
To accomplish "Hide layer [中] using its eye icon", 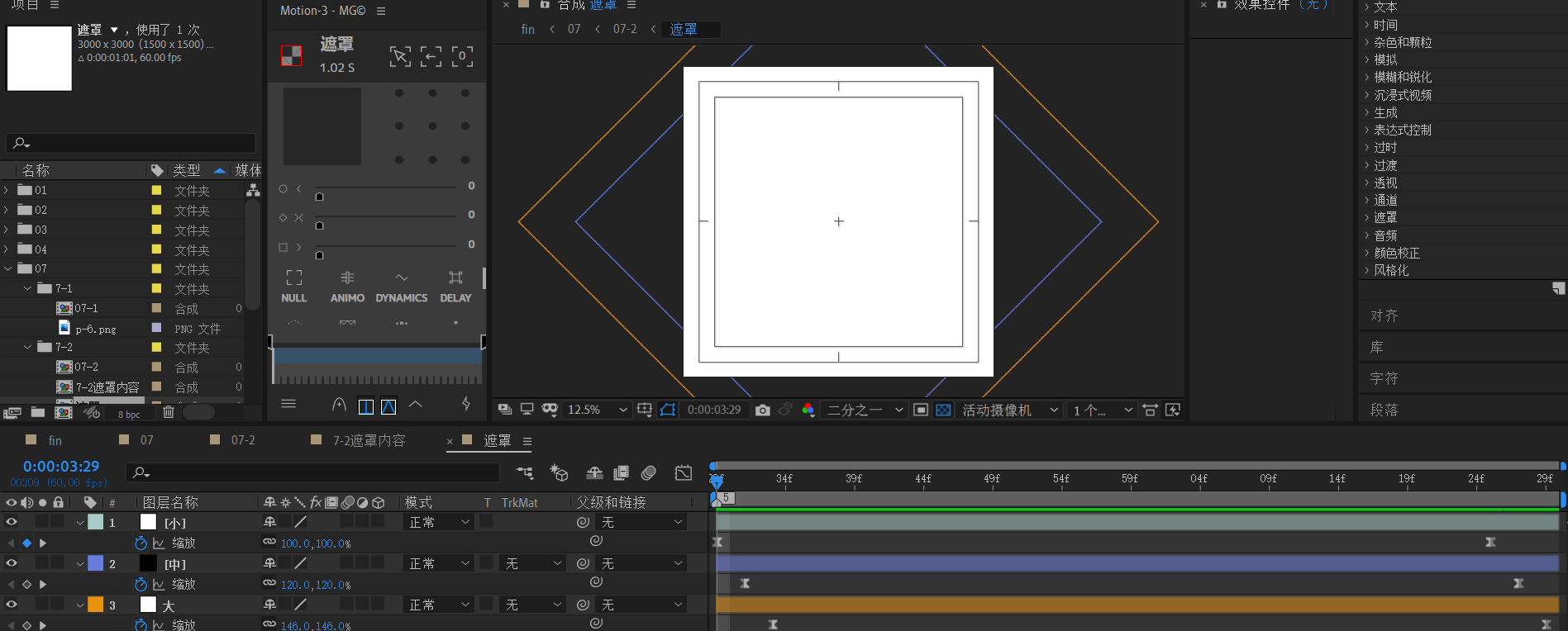I will coord(12,563).
